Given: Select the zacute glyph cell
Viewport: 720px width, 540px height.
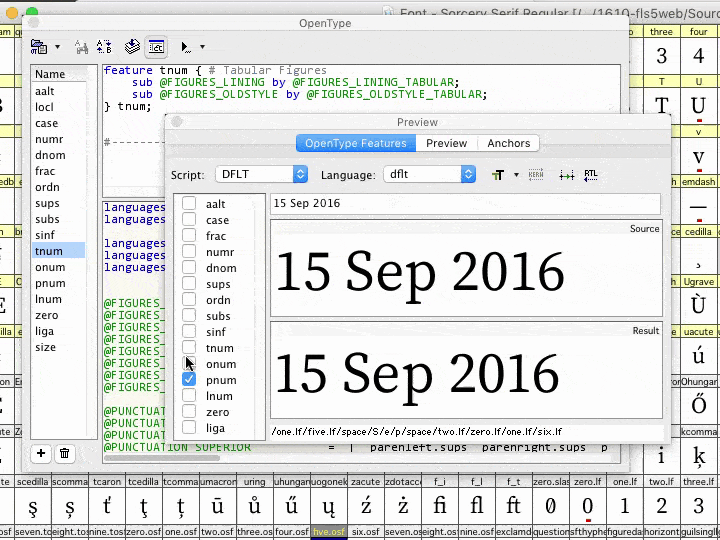Looking at the screenshot, I should point(366,500).
